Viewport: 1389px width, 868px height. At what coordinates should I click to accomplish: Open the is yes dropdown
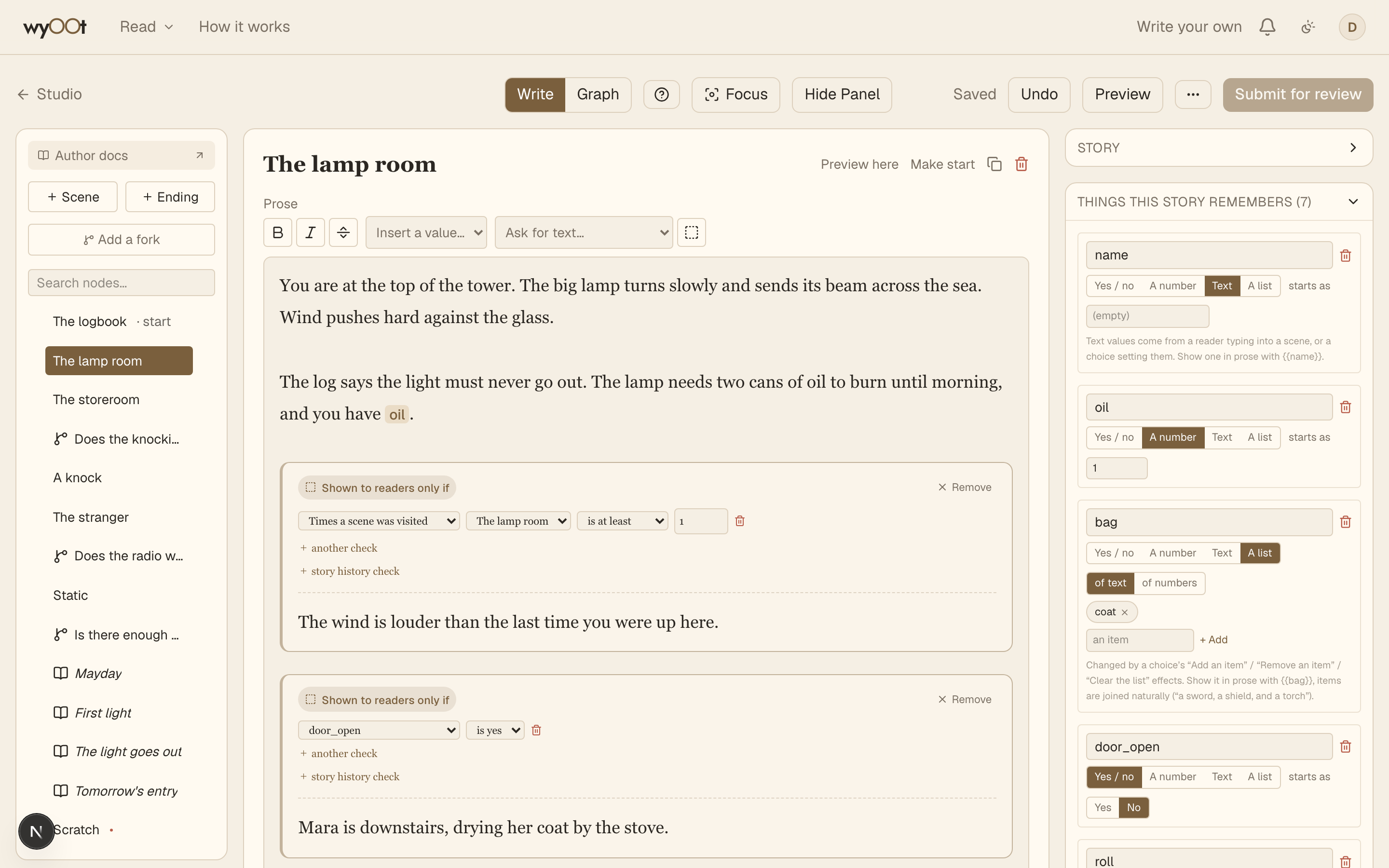click(x=495, y=730)
